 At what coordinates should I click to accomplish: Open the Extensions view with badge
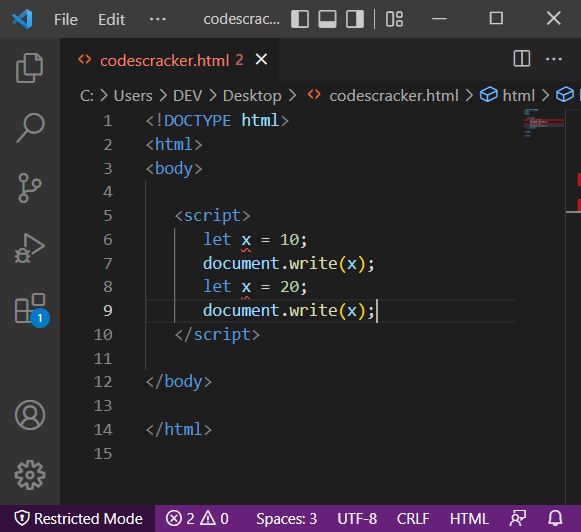coord(31,310)
